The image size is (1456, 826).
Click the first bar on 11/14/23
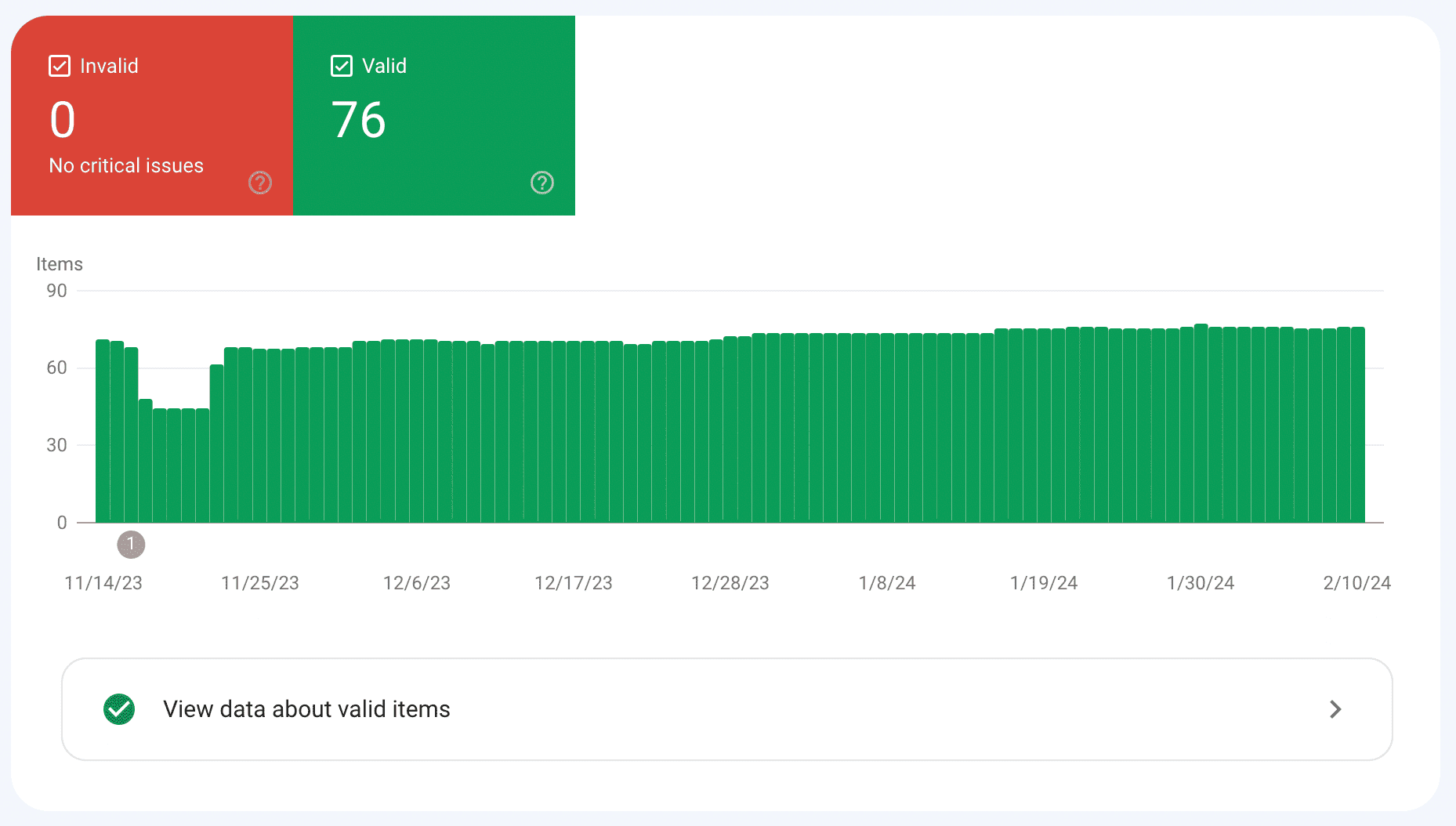(103, 431)
